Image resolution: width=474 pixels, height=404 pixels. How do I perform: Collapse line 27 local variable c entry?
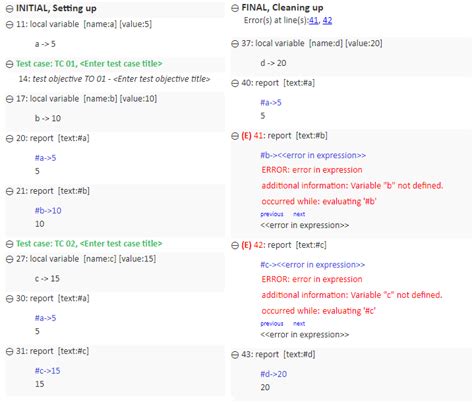10,259
